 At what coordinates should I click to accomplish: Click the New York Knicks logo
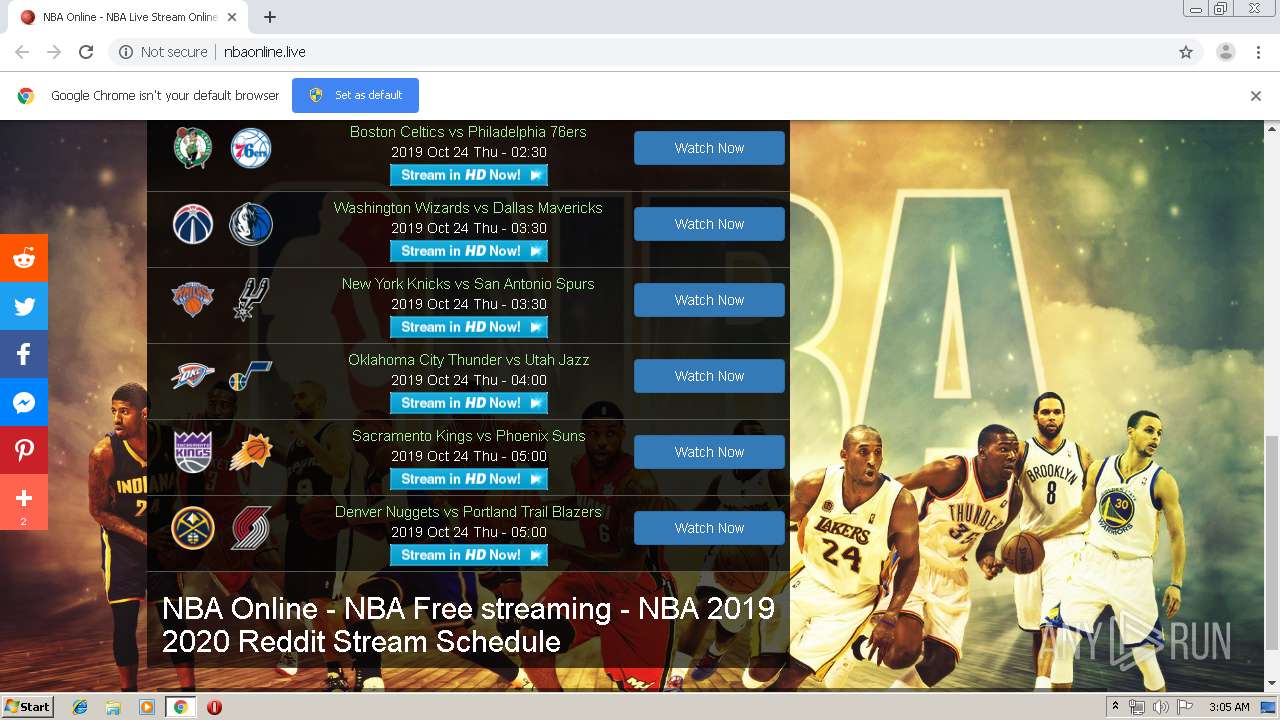tap(192, 300)
